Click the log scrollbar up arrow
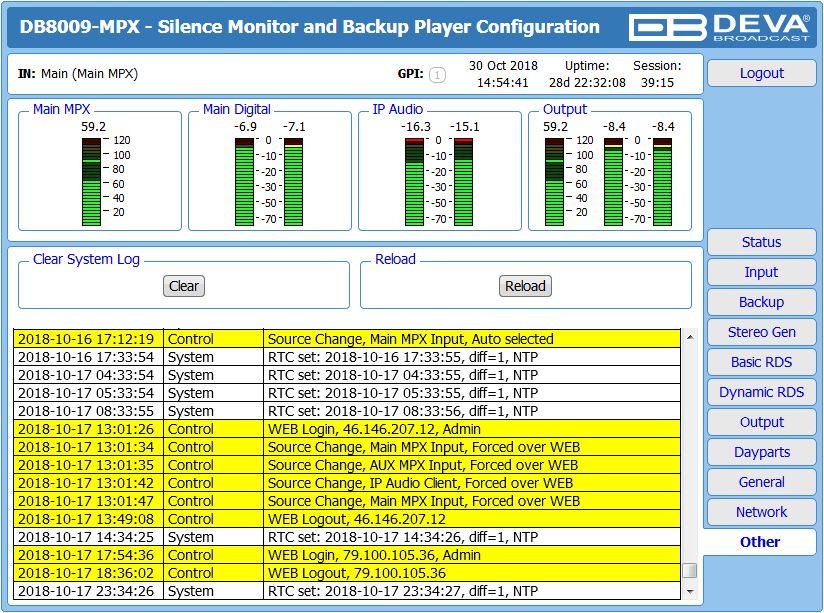Viewport: 824px width, 613px height. pos(690,336)
